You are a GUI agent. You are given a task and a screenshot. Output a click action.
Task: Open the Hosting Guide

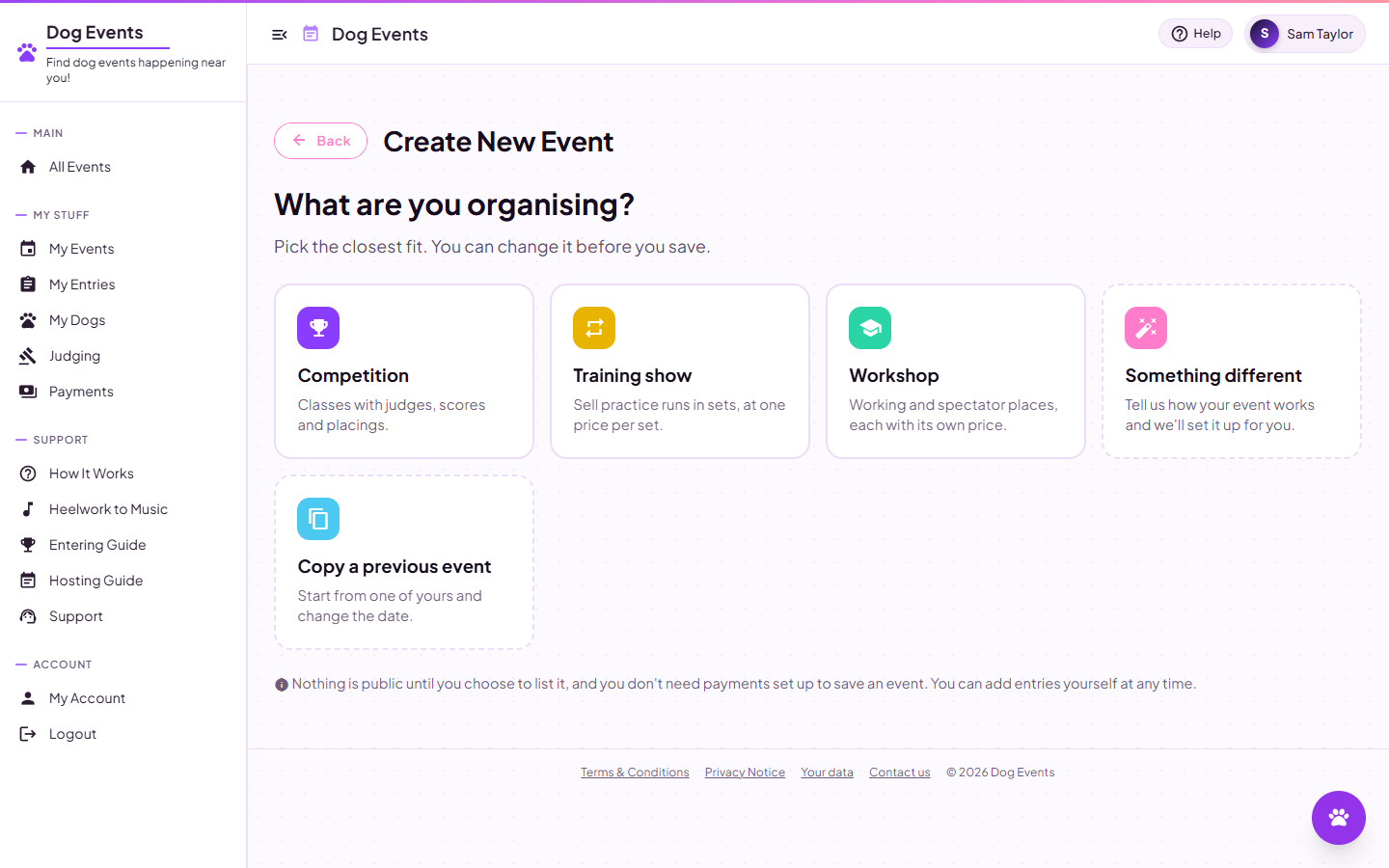coord(95,581)
